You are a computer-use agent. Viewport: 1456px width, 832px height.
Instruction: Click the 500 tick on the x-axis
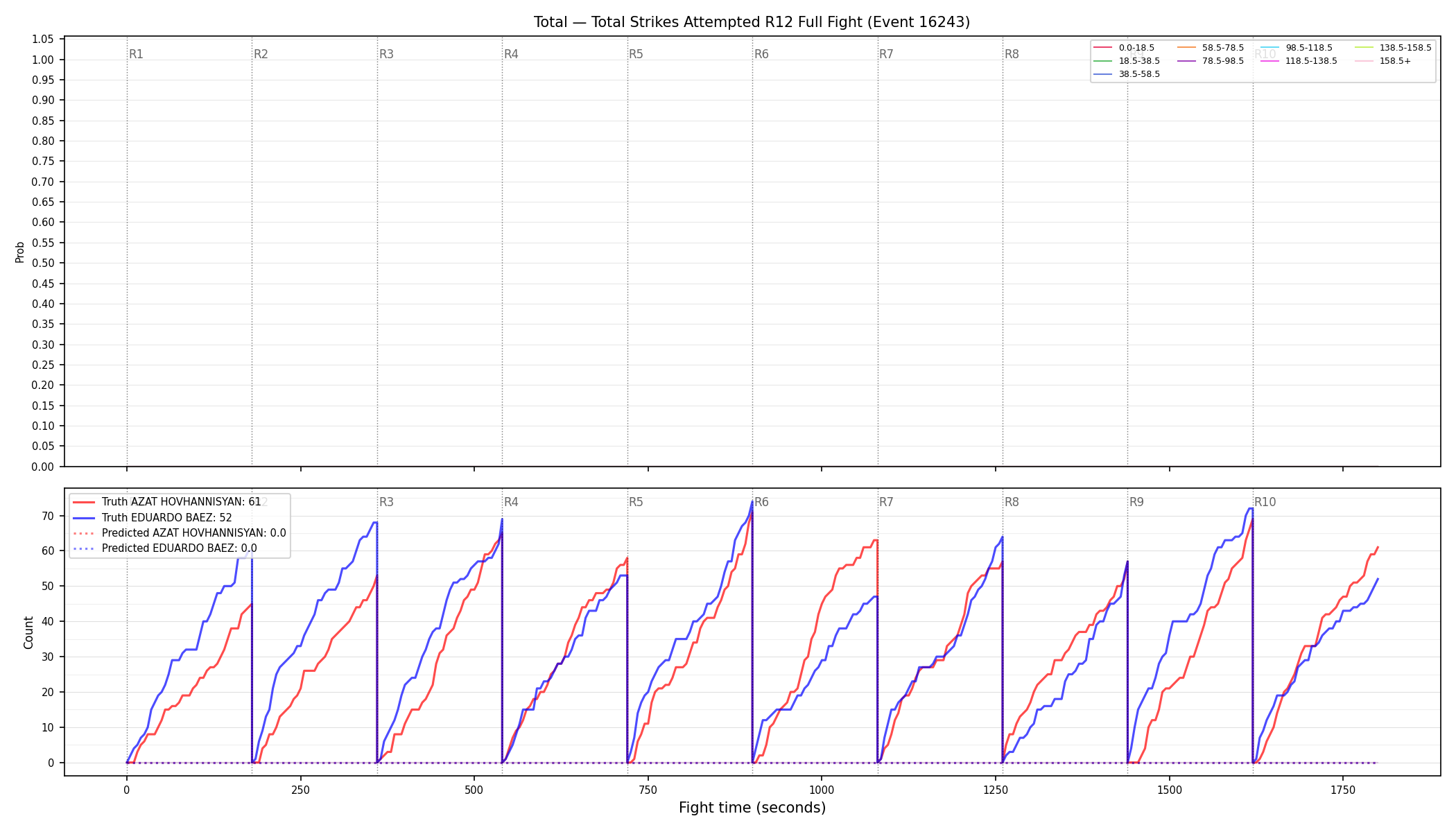pyautogui.click(x=474, y=790)
